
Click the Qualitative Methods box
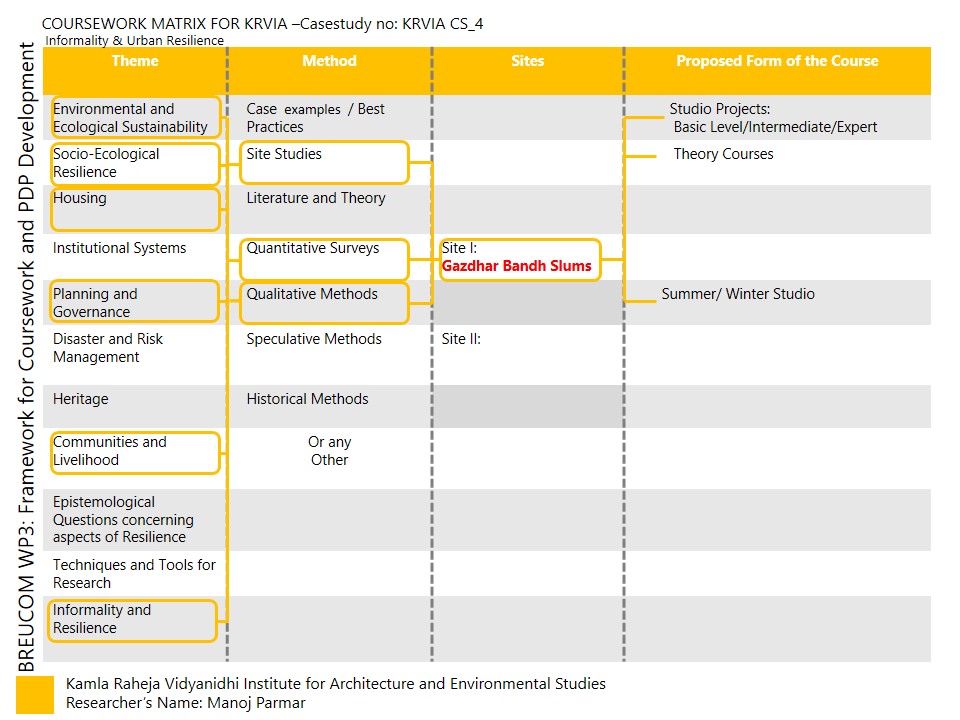pos(324,302)
